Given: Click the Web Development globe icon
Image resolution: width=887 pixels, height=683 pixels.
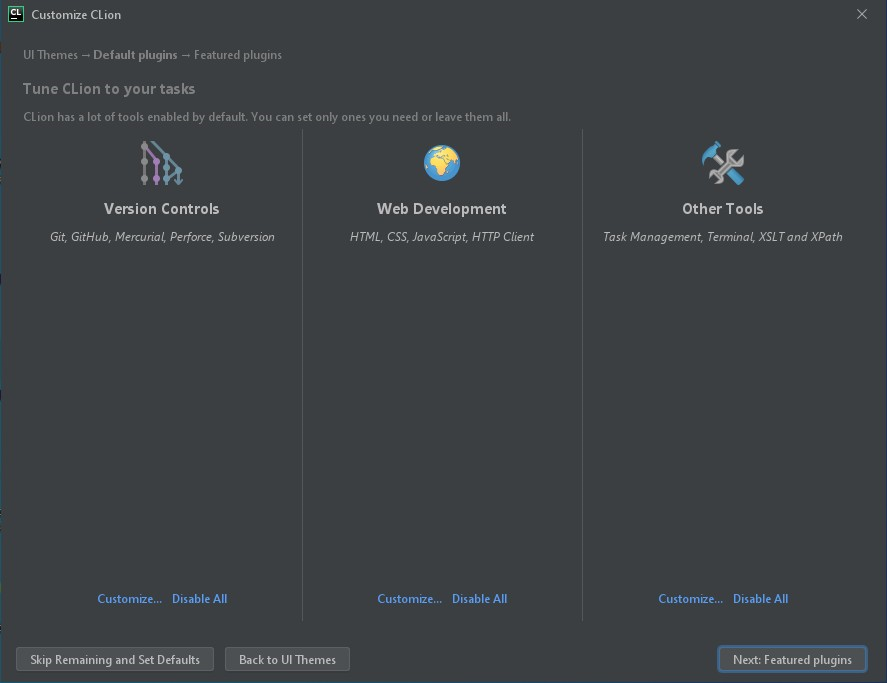Looking at the screenshot, I should click(442, 163).
